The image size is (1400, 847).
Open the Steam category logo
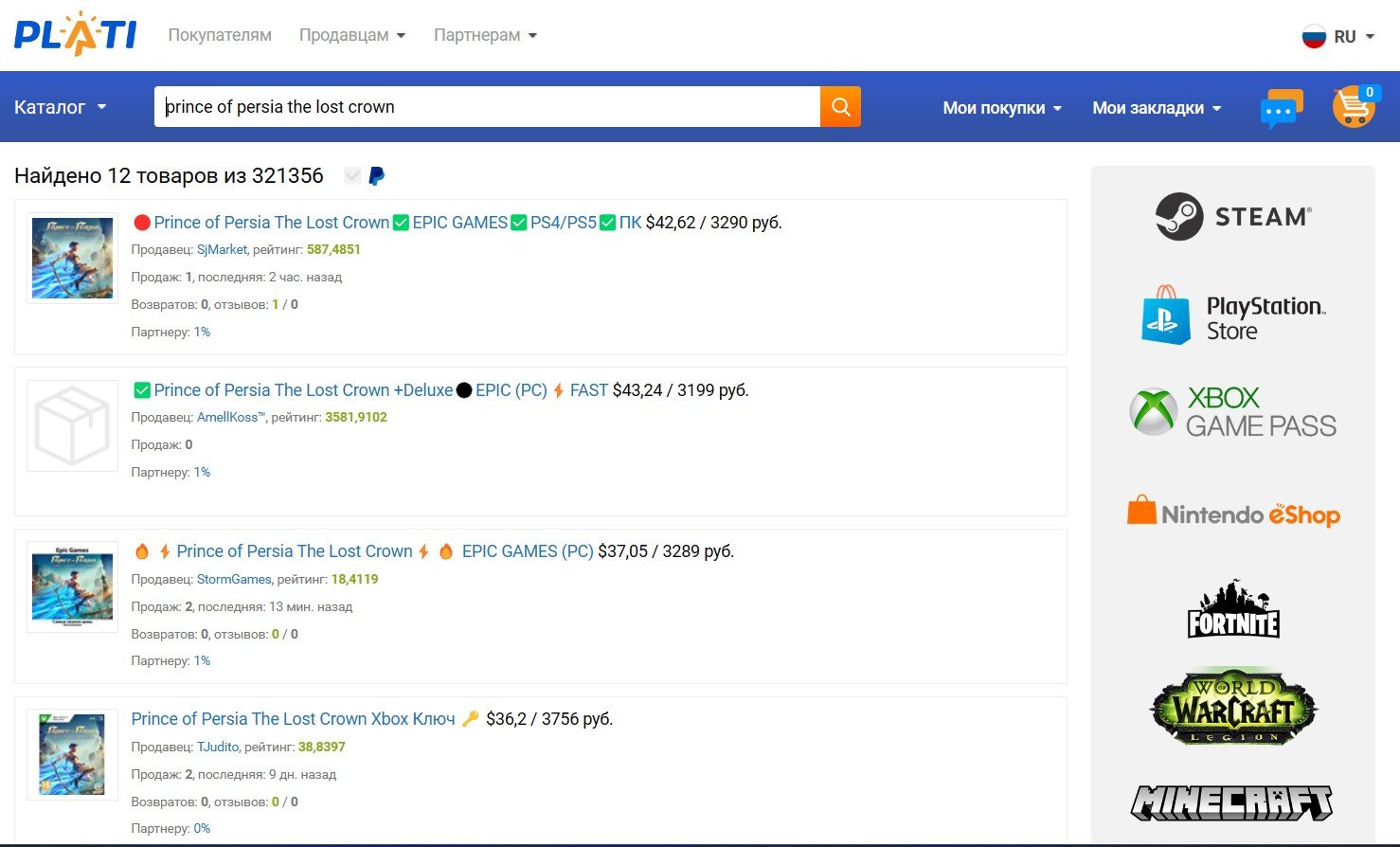pos(1233,217)
